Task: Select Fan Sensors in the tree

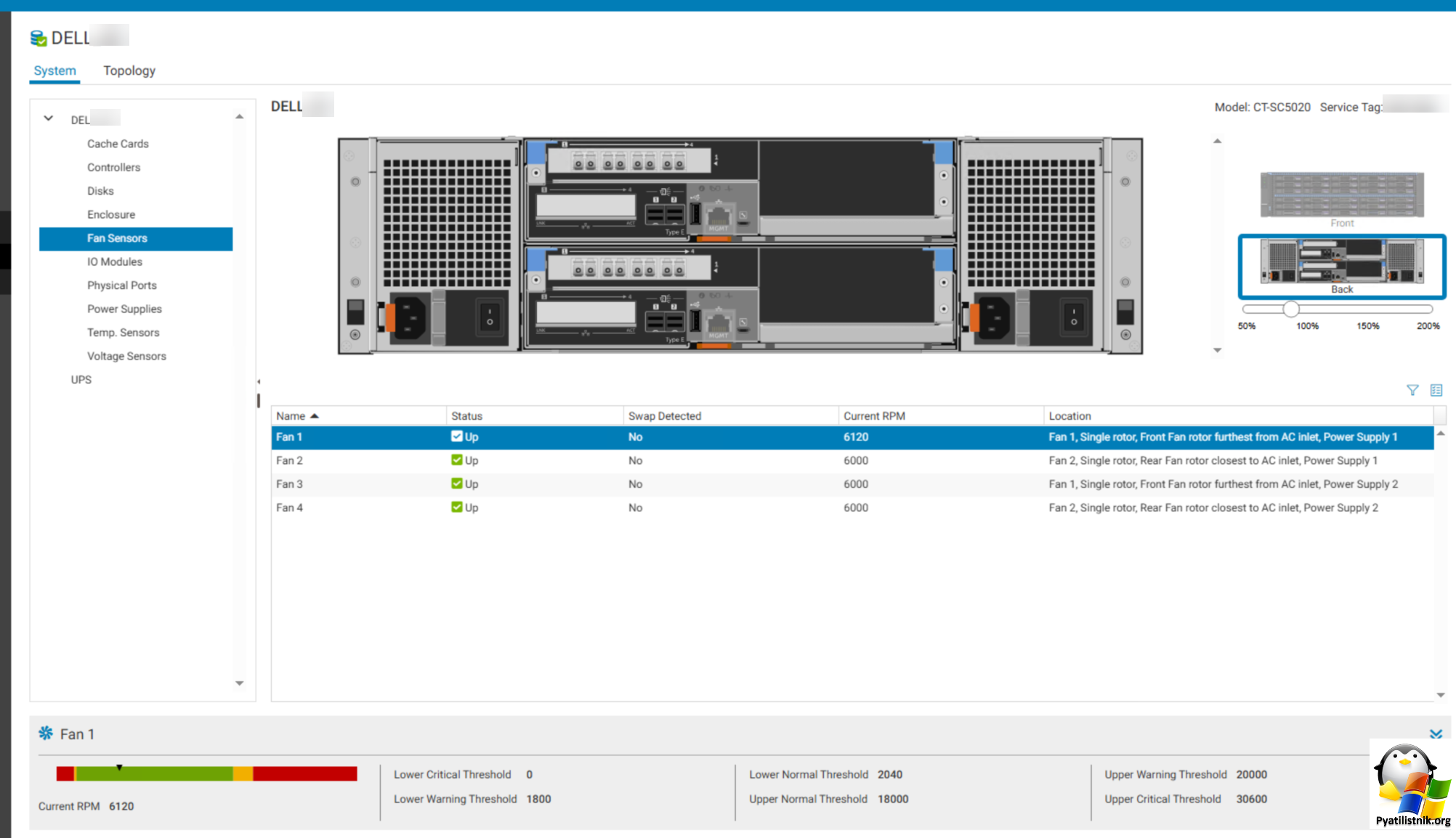Action: (136, 238)
